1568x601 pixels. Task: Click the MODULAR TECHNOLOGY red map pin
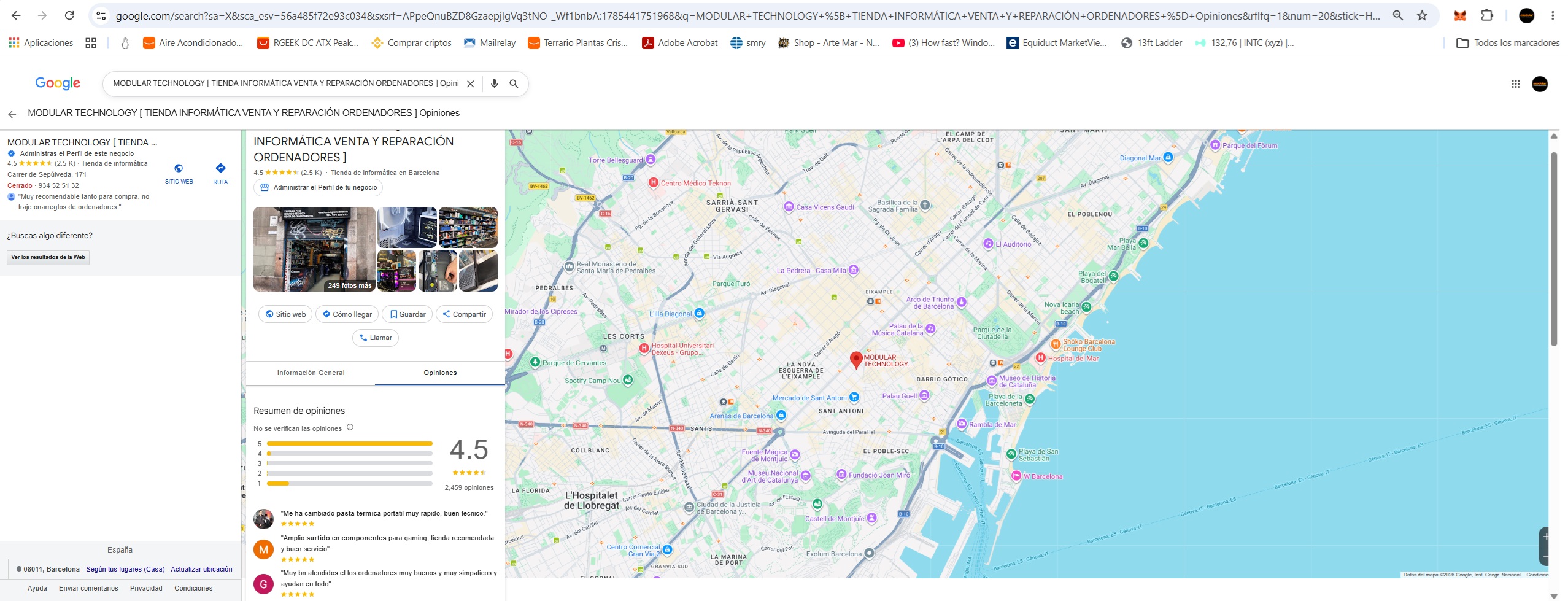click(x=856, y=360)
